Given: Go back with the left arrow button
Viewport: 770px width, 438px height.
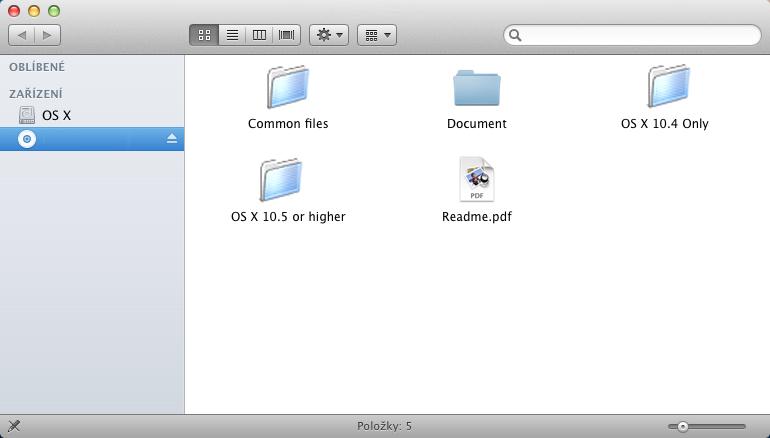Looking at the screenshot, I should (22, 35).
